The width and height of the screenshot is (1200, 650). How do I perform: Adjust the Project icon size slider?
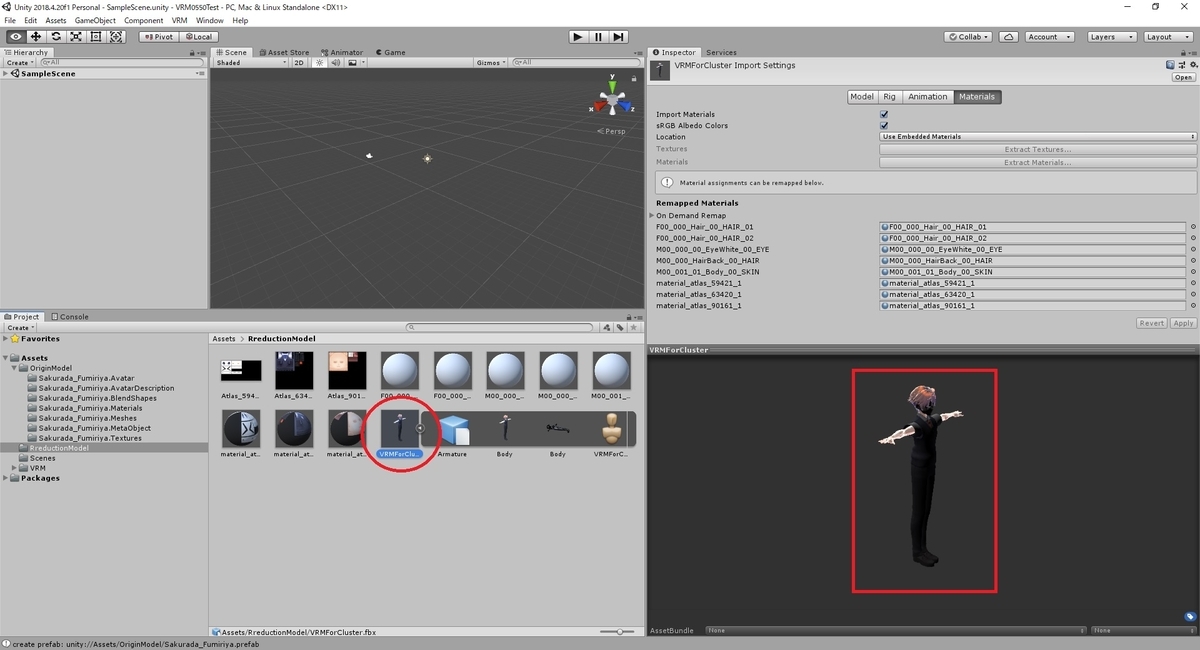click(618, 632)
